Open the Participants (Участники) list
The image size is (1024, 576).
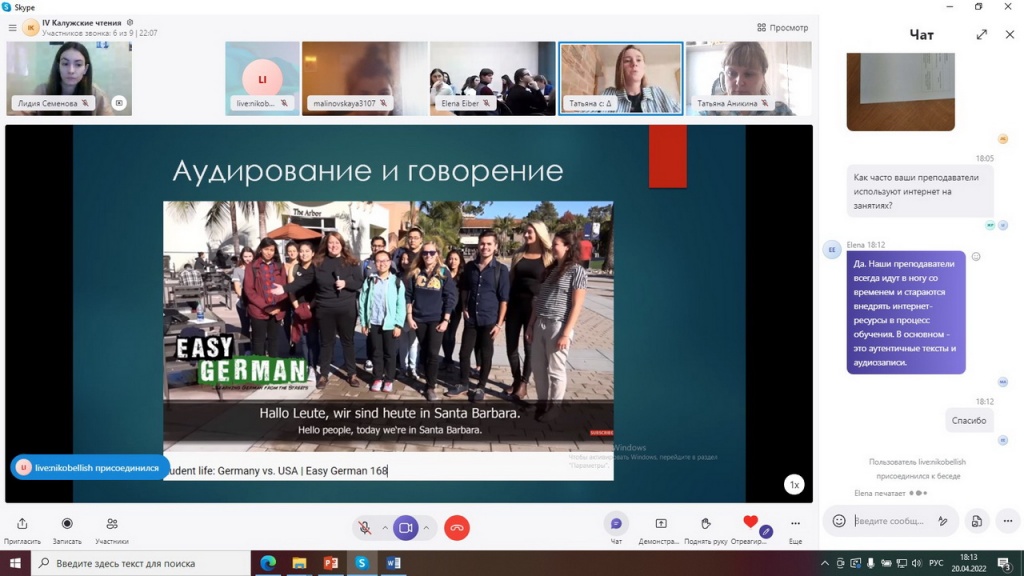click(x=112, y=524)
